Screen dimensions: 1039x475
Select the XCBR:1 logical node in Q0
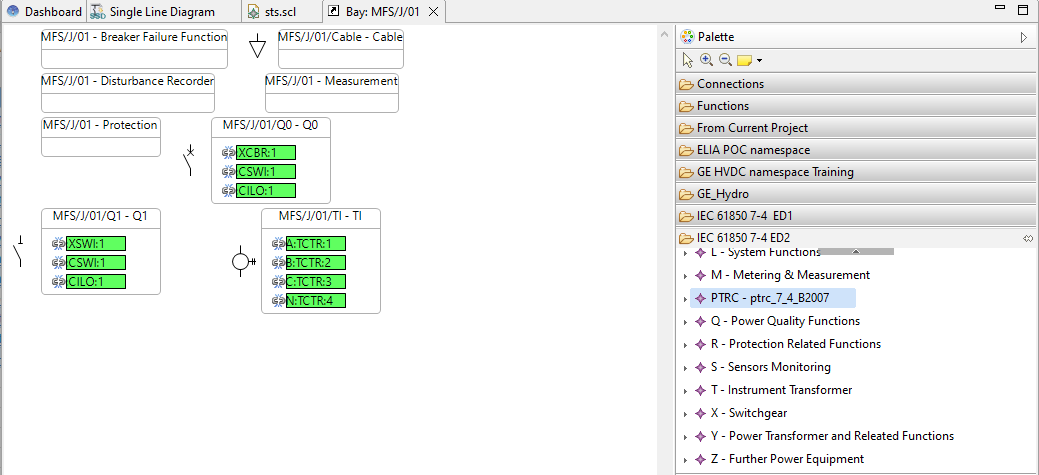point(265,153)
